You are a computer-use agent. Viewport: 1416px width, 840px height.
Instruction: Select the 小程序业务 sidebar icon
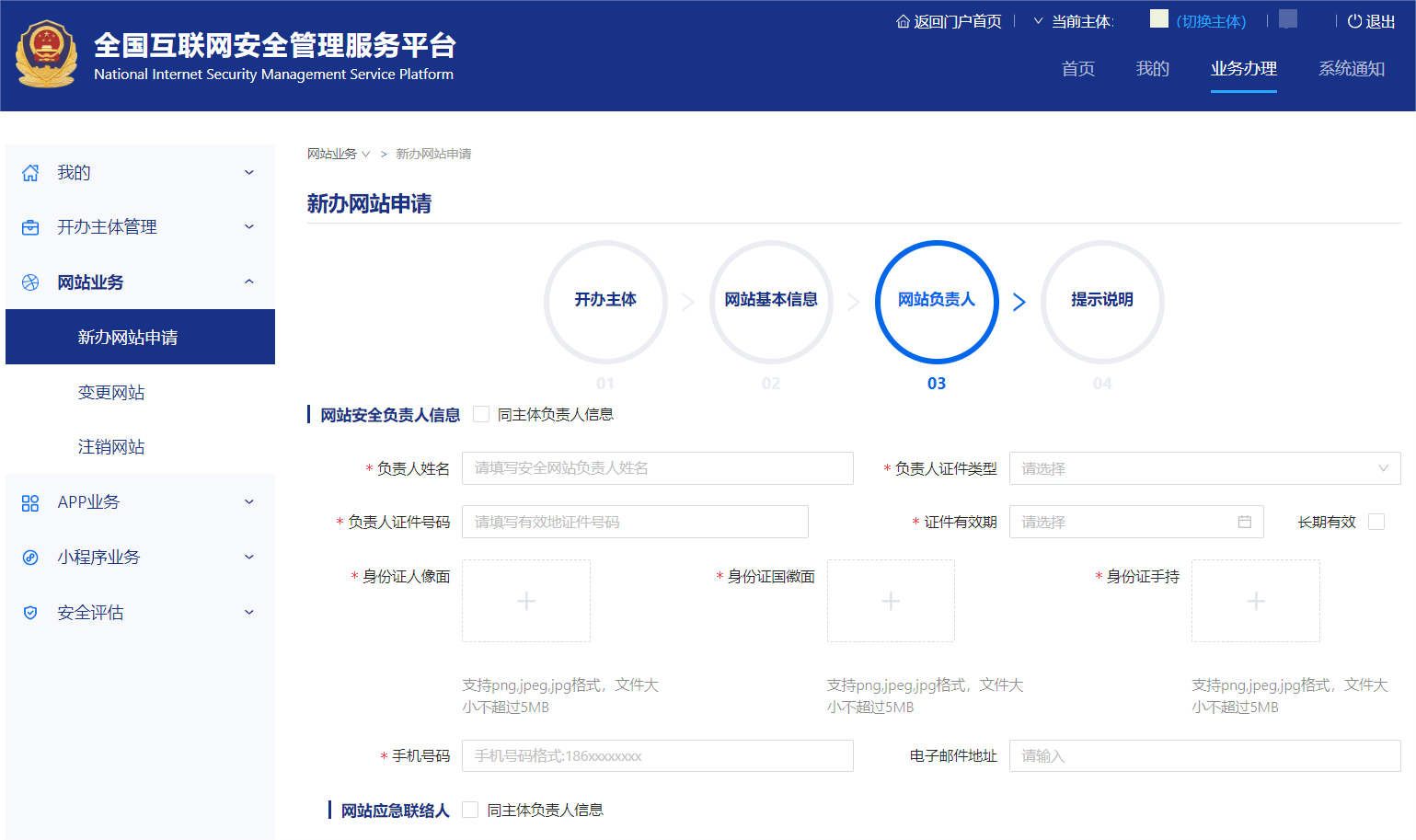(29, 557)
